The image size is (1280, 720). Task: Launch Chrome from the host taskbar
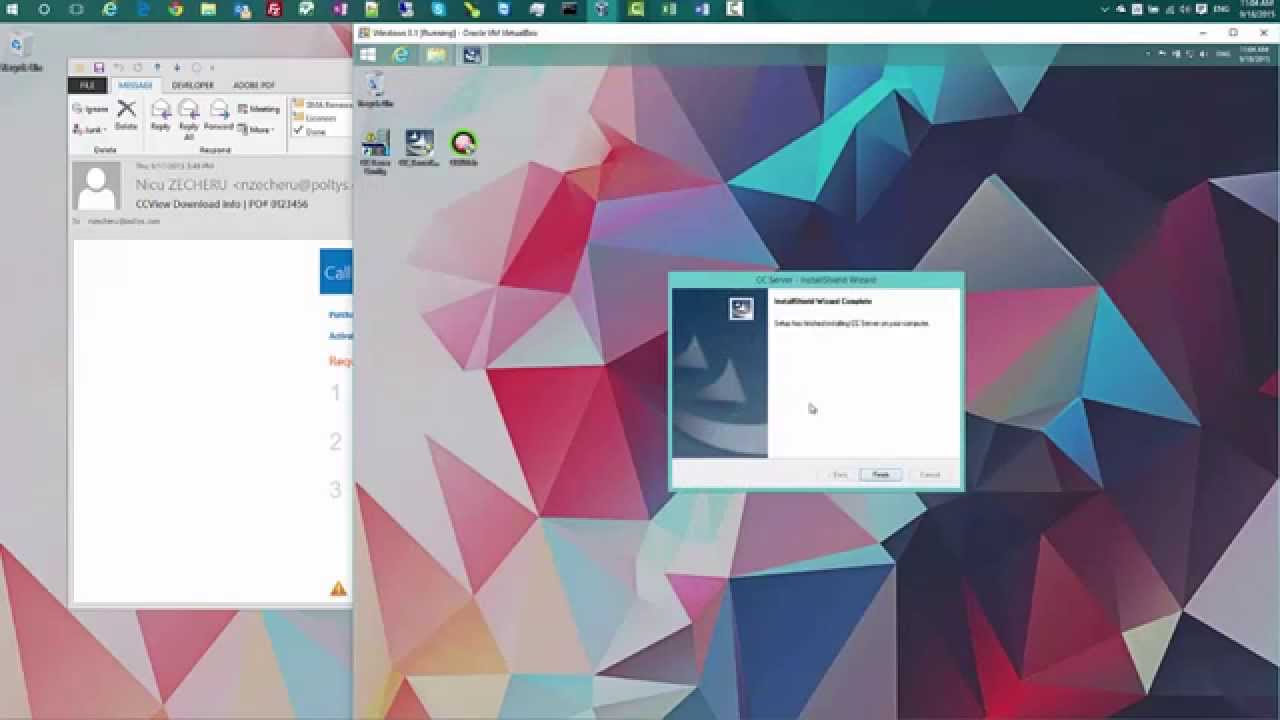175,9
